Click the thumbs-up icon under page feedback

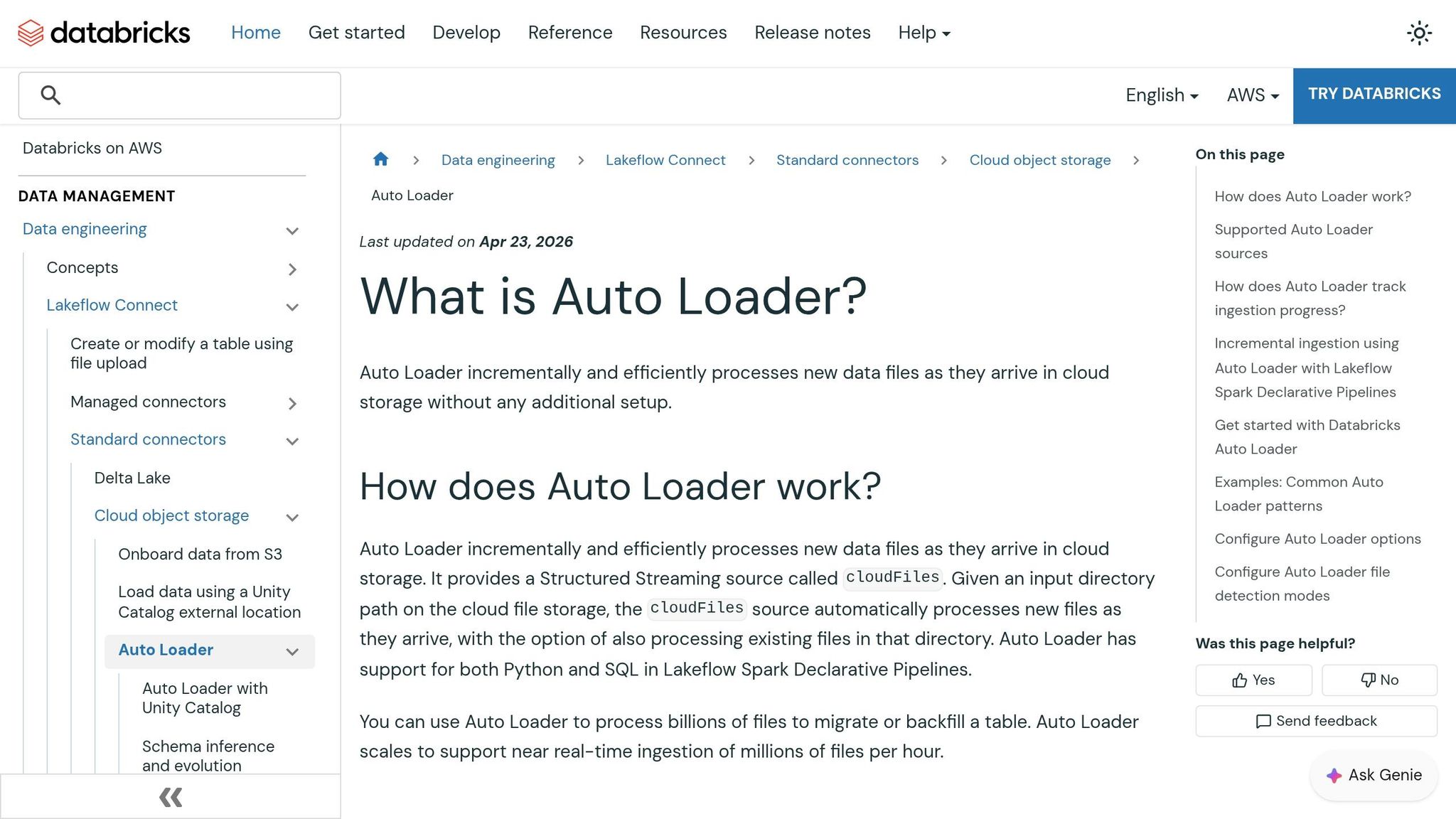pos(1239,680)
